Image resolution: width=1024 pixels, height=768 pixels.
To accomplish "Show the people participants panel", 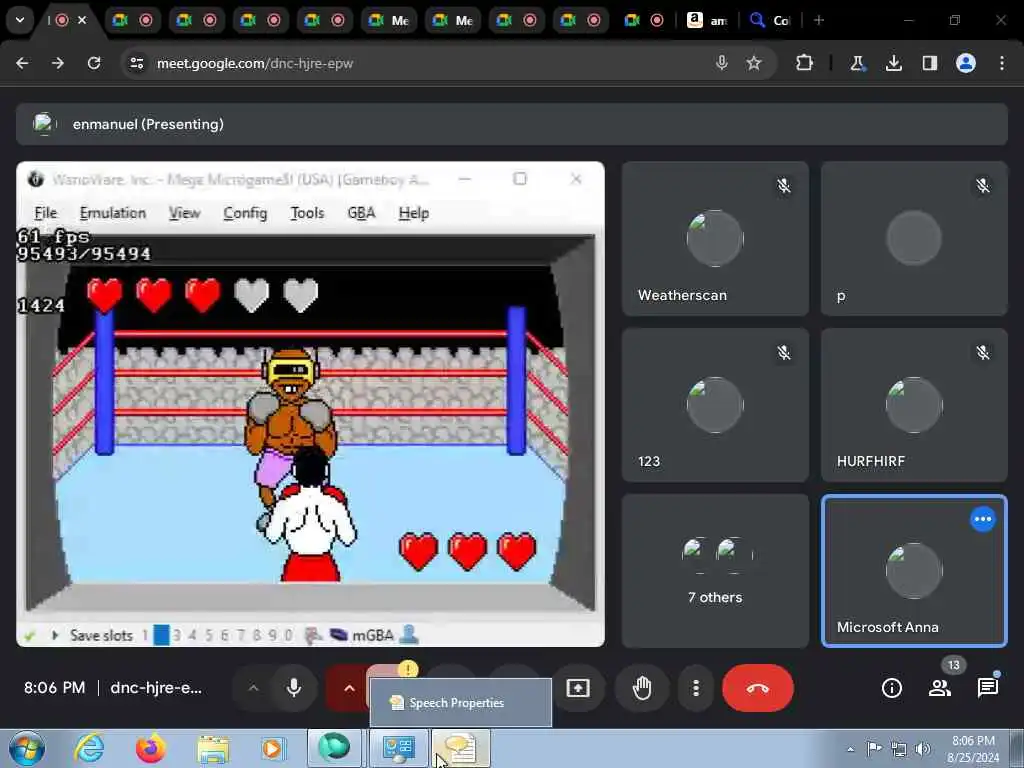I will 940,688.
